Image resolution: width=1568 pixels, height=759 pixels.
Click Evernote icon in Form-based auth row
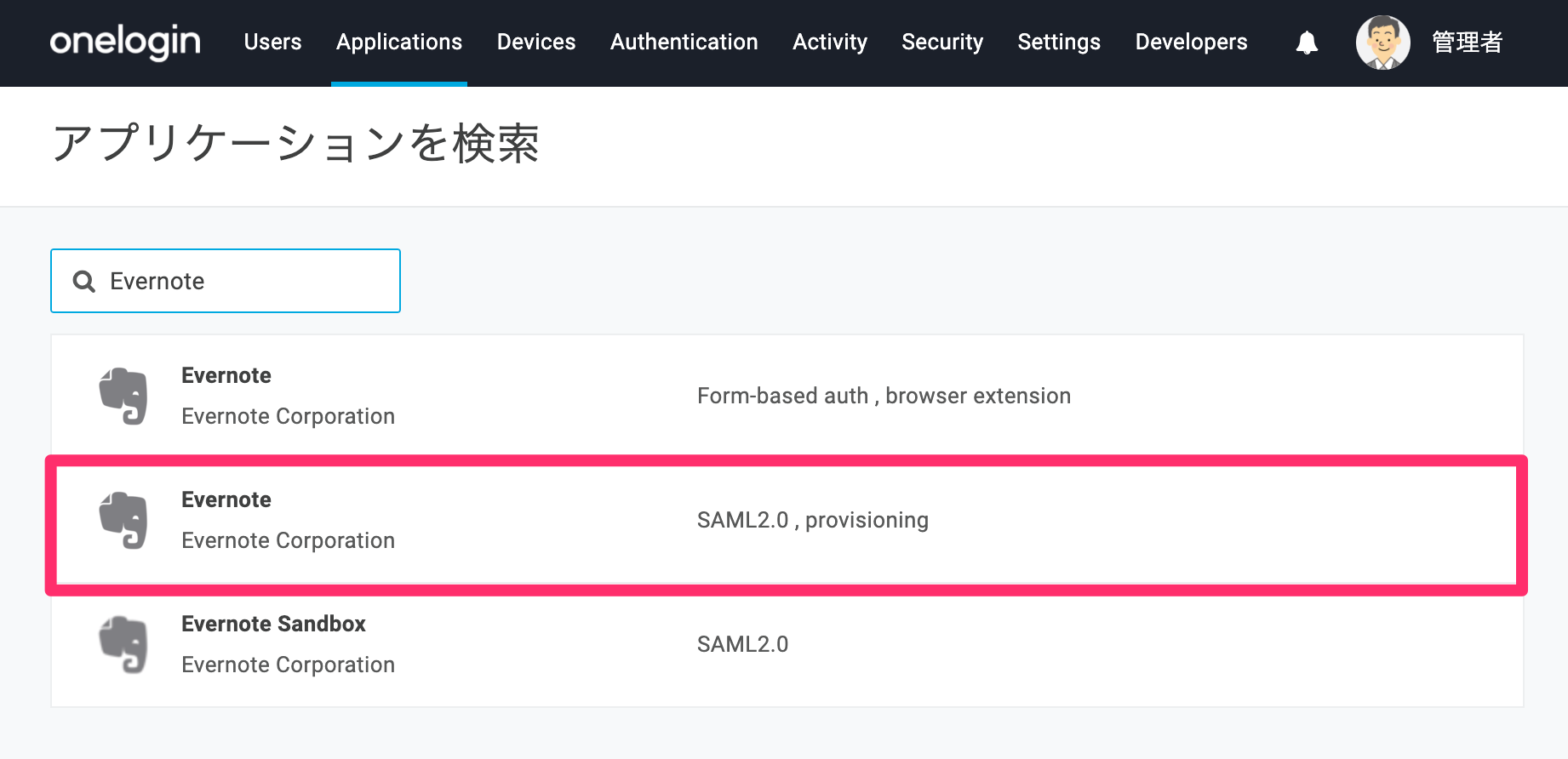123,396
